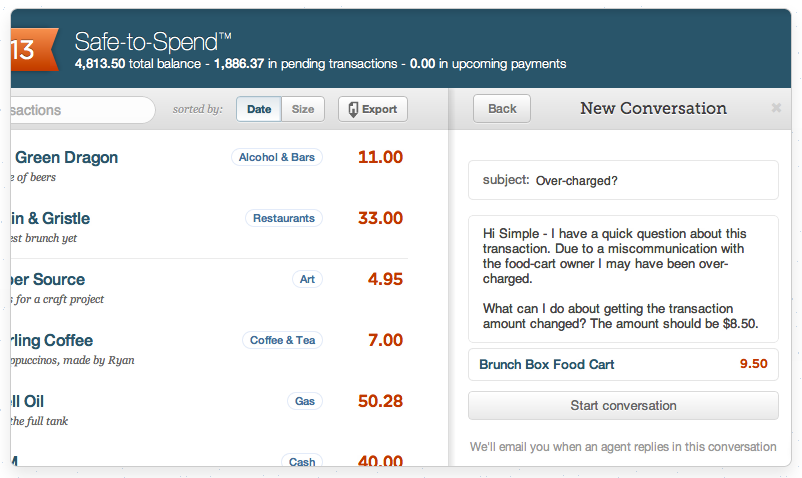Edit the subject field
The height and width of the screenshot is (478, 802).
pos(650,181)
